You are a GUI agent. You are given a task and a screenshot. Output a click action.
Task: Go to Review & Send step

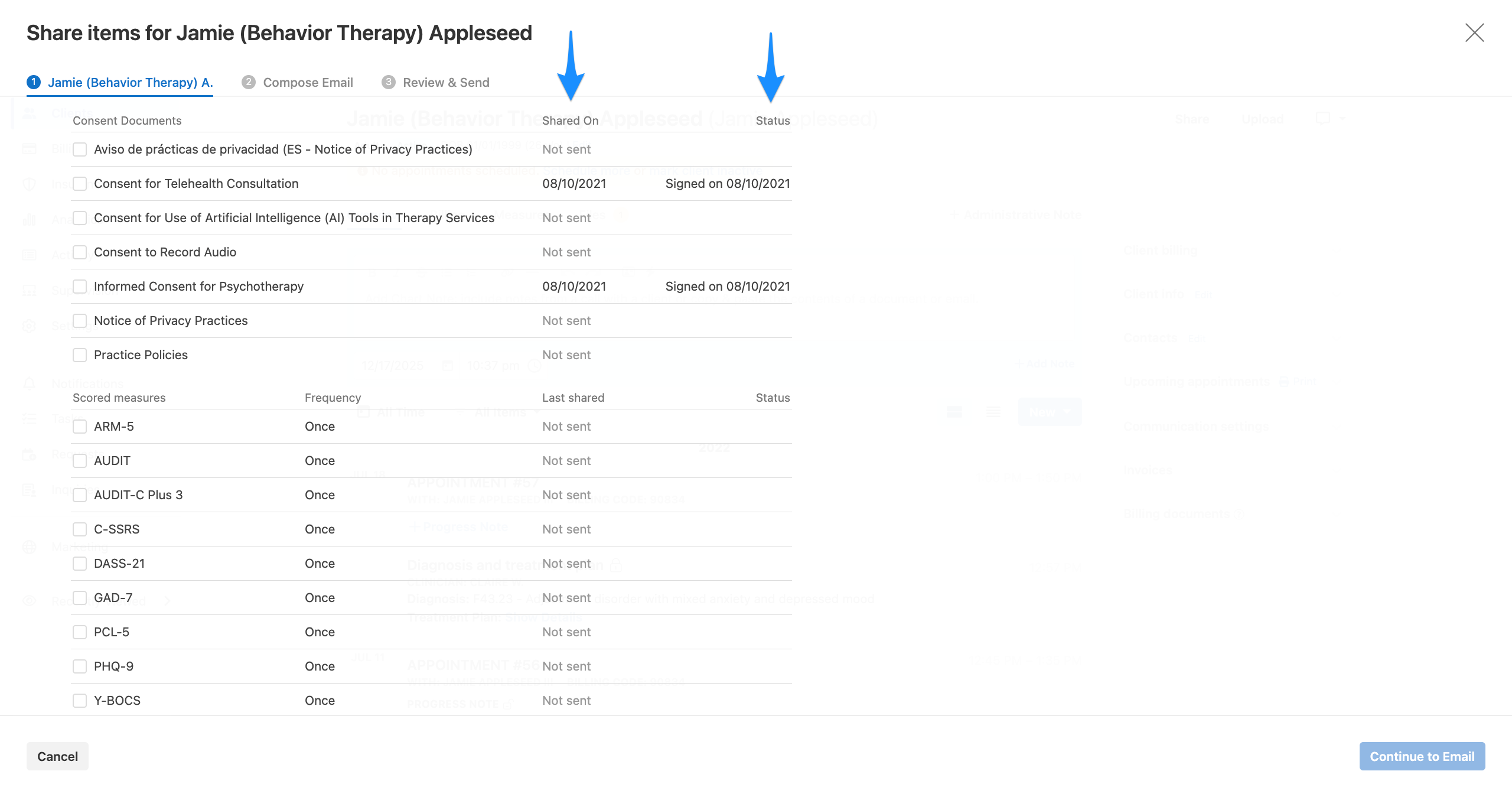[x=445, y=83]
